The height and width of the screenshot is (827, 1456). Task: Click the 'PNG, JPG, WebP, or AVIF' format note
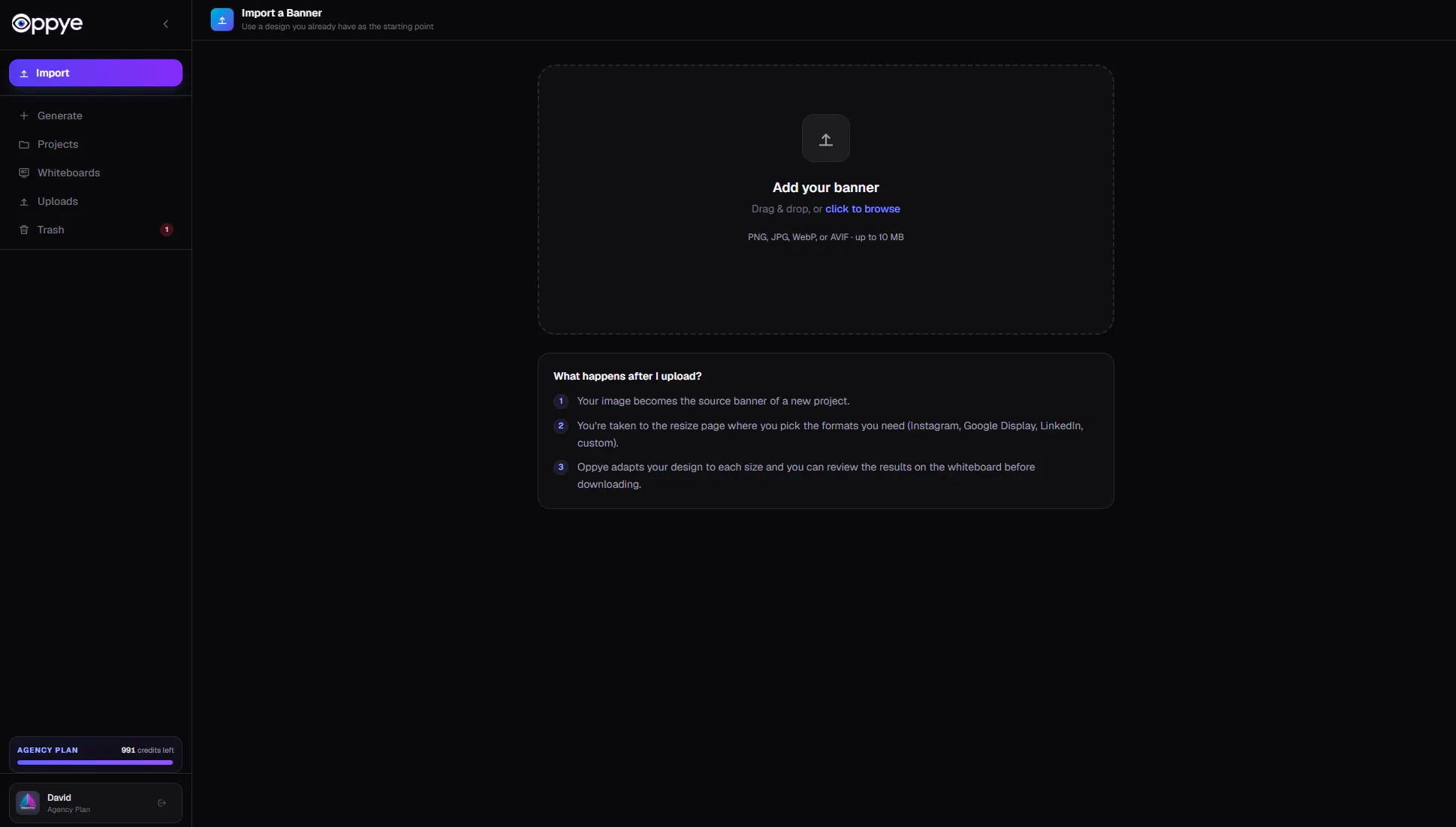click(825, 237)
